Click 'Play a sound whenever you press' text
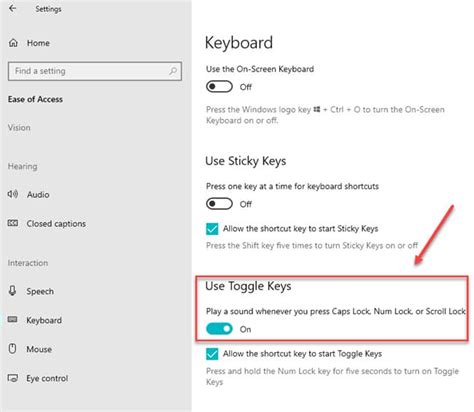 coord(336,311)
